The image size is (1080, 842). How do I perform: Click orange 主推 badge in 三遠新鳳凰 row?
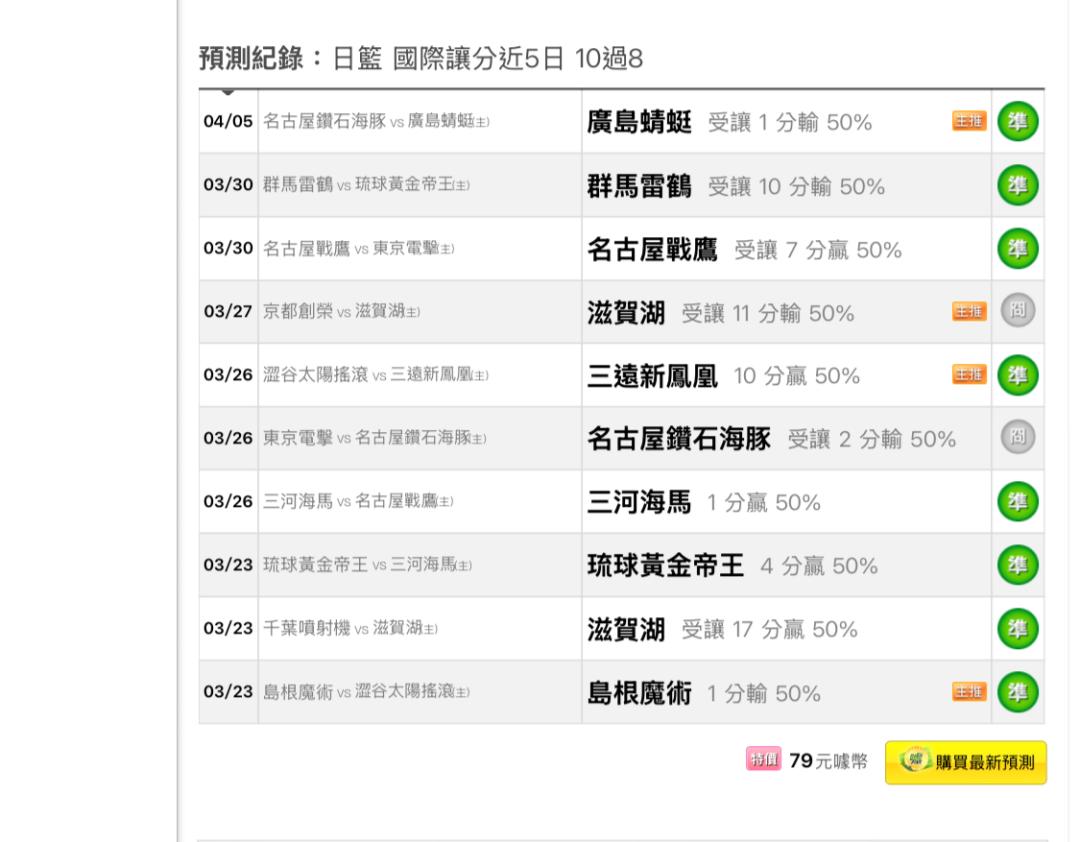click(969, 376)
